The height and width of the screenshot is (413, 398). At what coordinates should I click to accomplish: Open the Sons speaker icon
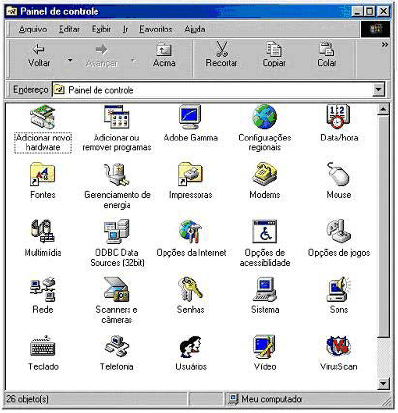coord(338,289)
